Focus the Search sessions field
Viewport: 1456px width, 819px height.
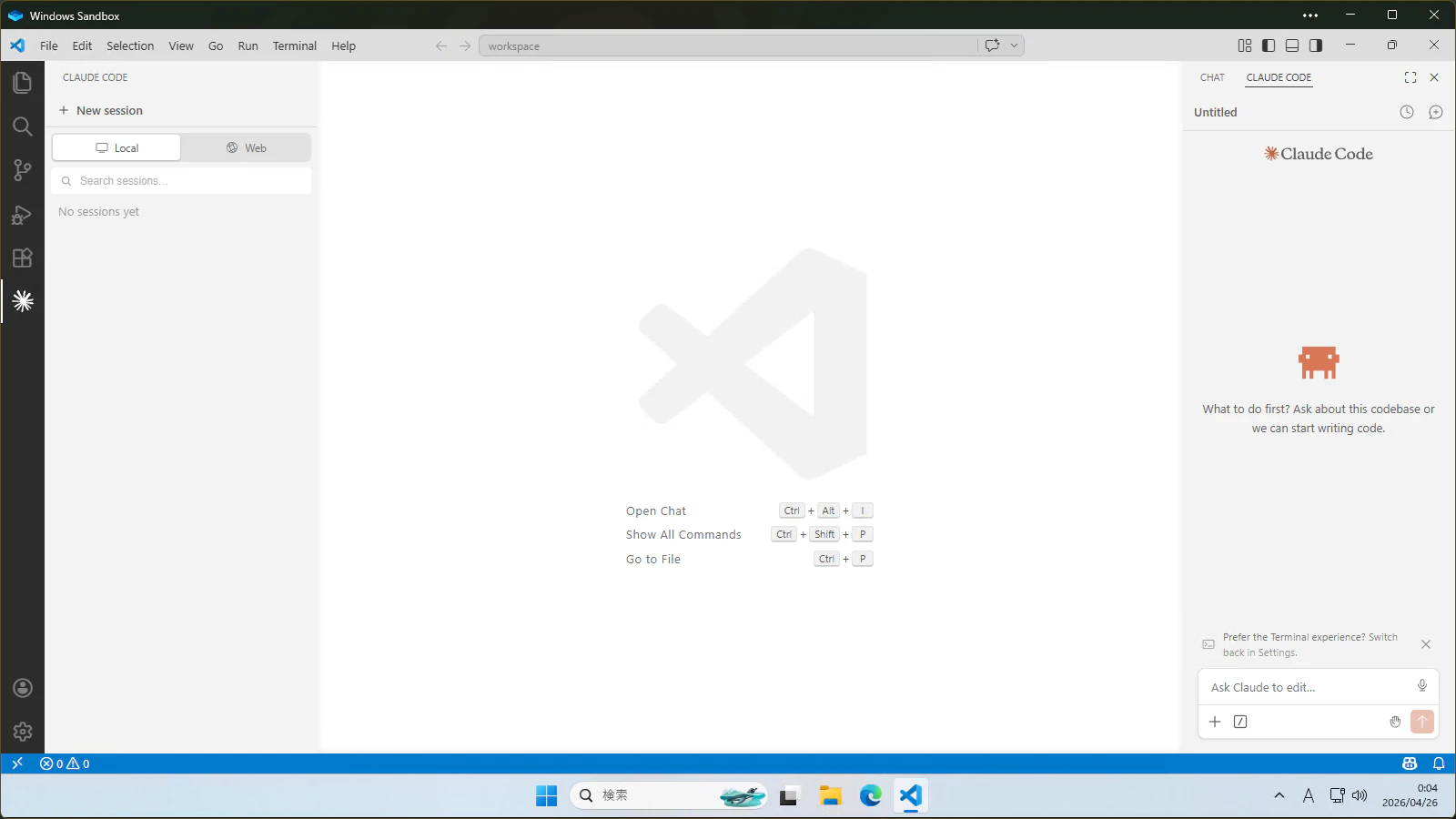181,180
